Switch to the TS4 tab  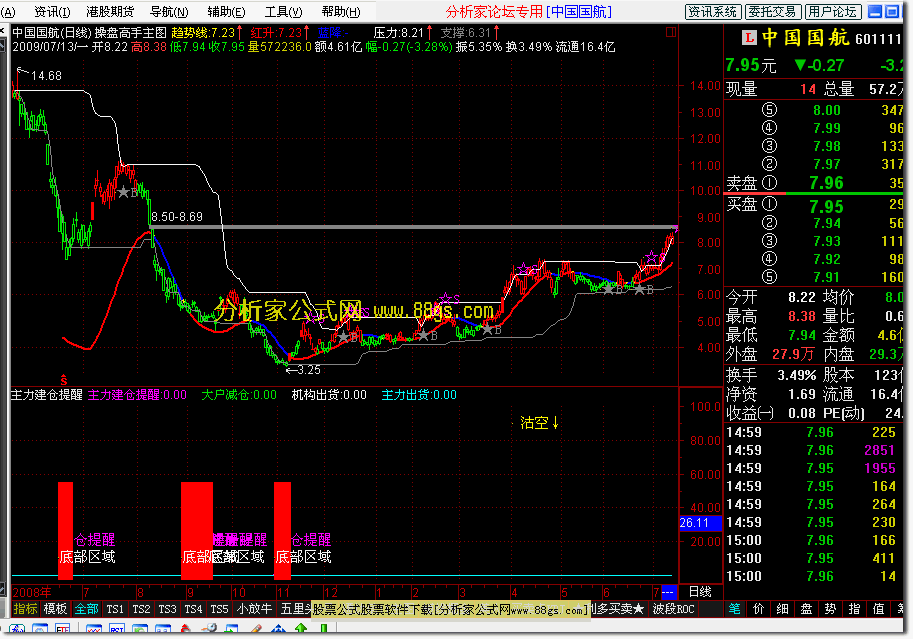click(193, 609)
